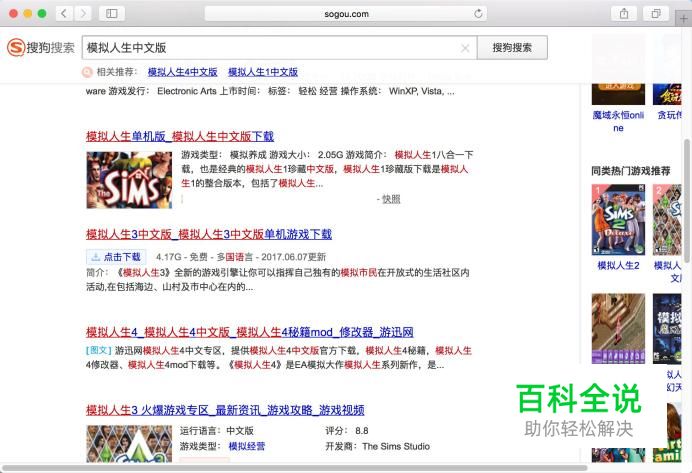This screenshot has width=692, height=473.
Task: Click the 模拟人生3 game thumbnail
Action: pyautogui.click(x=129, y=444)
